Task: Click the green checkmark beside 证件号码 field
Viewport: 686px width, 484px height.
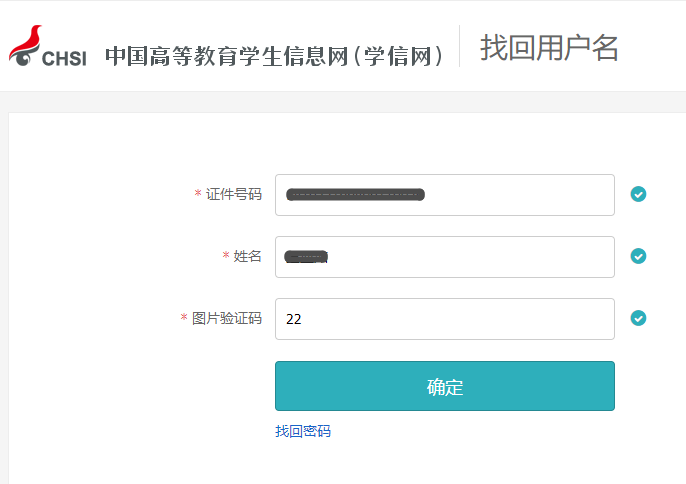Action: pos(638,194)
